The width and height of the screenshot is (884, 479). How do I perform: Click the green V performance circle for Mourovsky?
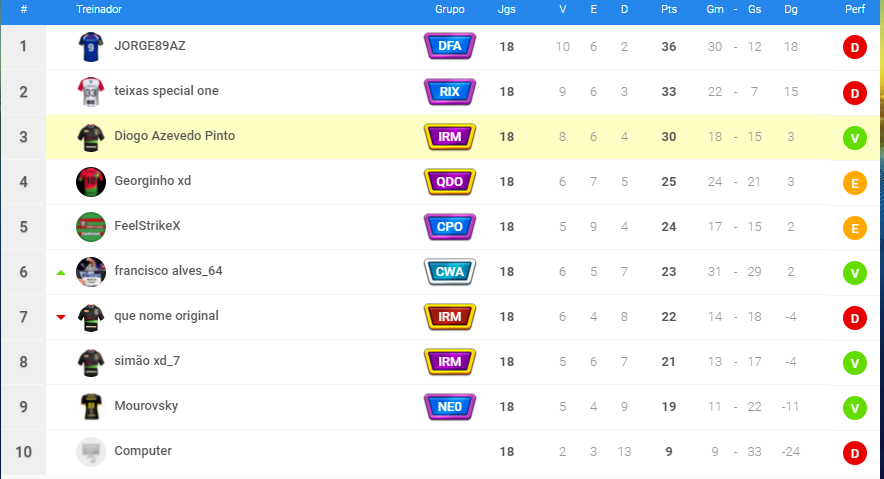coord(855,408)
